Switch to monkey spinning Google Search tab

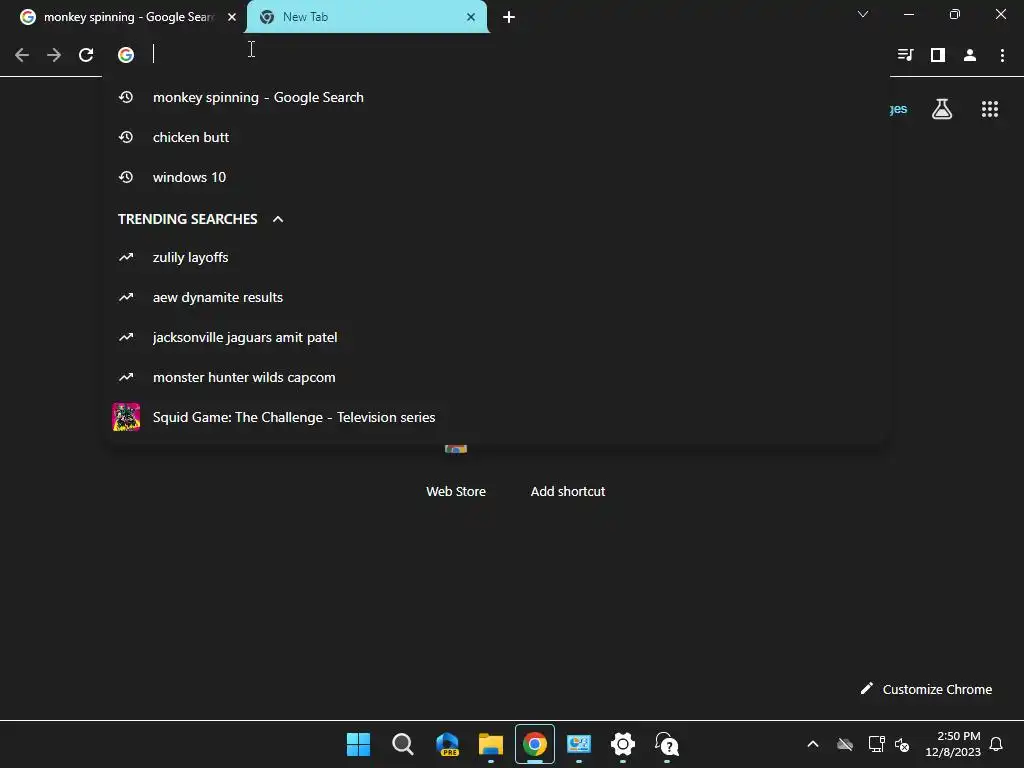tap(128, 17)
